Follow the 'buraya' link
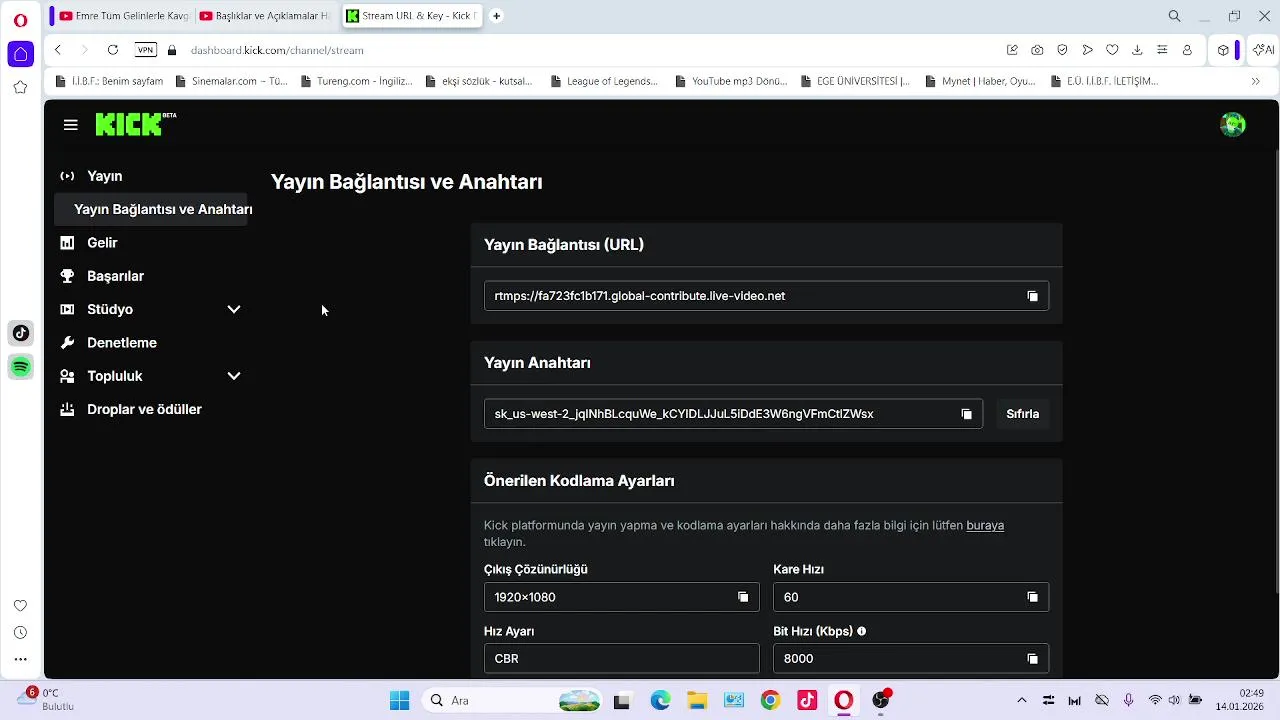This screenshot has height=720, width=1280. click(x=985, y=525)
